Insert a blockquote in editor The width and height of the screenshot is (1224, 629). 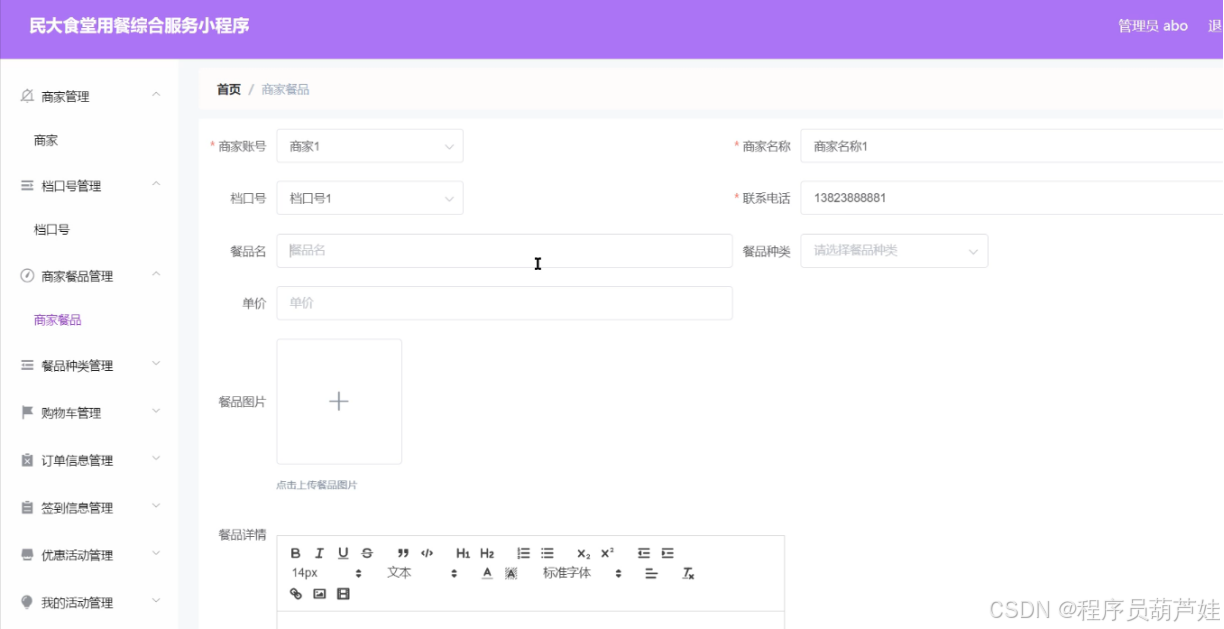[x=403, y=553]
